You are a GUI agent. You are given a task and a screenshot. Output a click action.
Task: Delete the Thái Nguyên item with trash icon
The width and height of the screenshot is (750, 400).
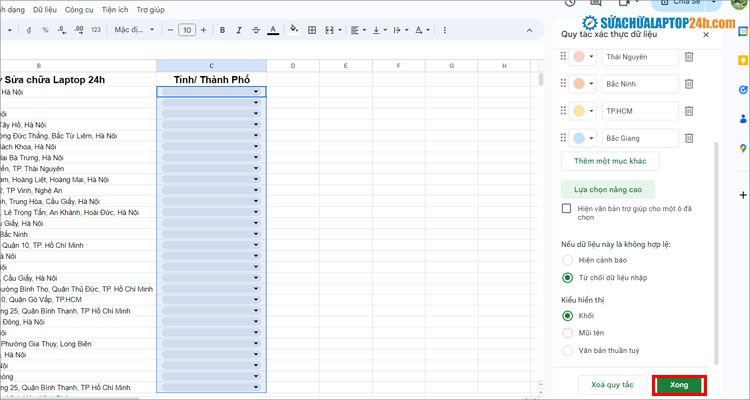tap(689, 57)
